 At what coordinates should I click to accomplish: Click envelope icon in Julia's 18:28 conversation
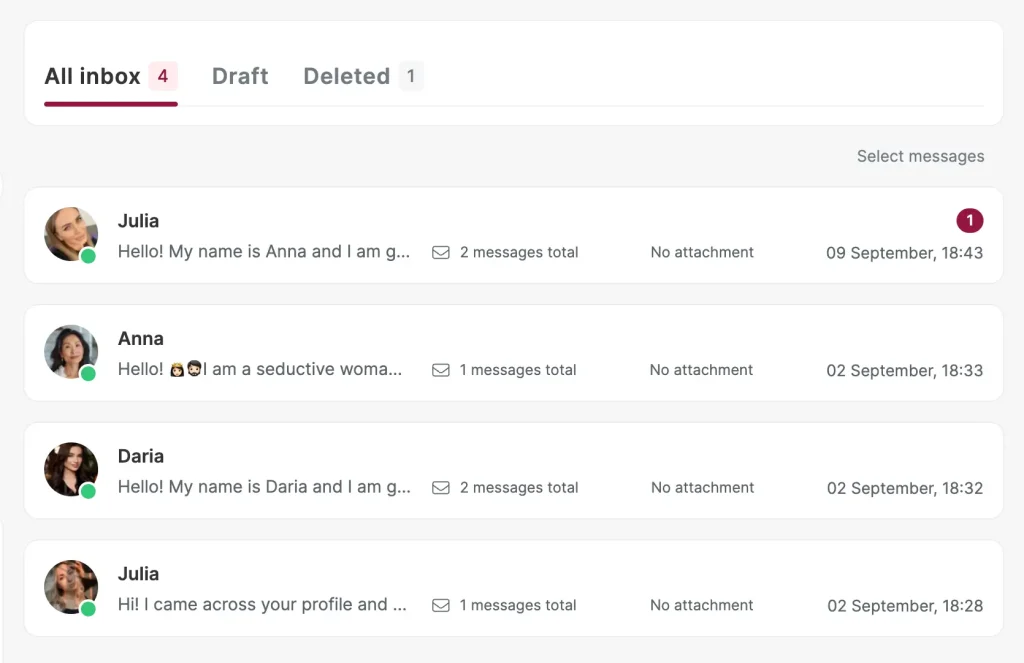click(x=441, y=605)
